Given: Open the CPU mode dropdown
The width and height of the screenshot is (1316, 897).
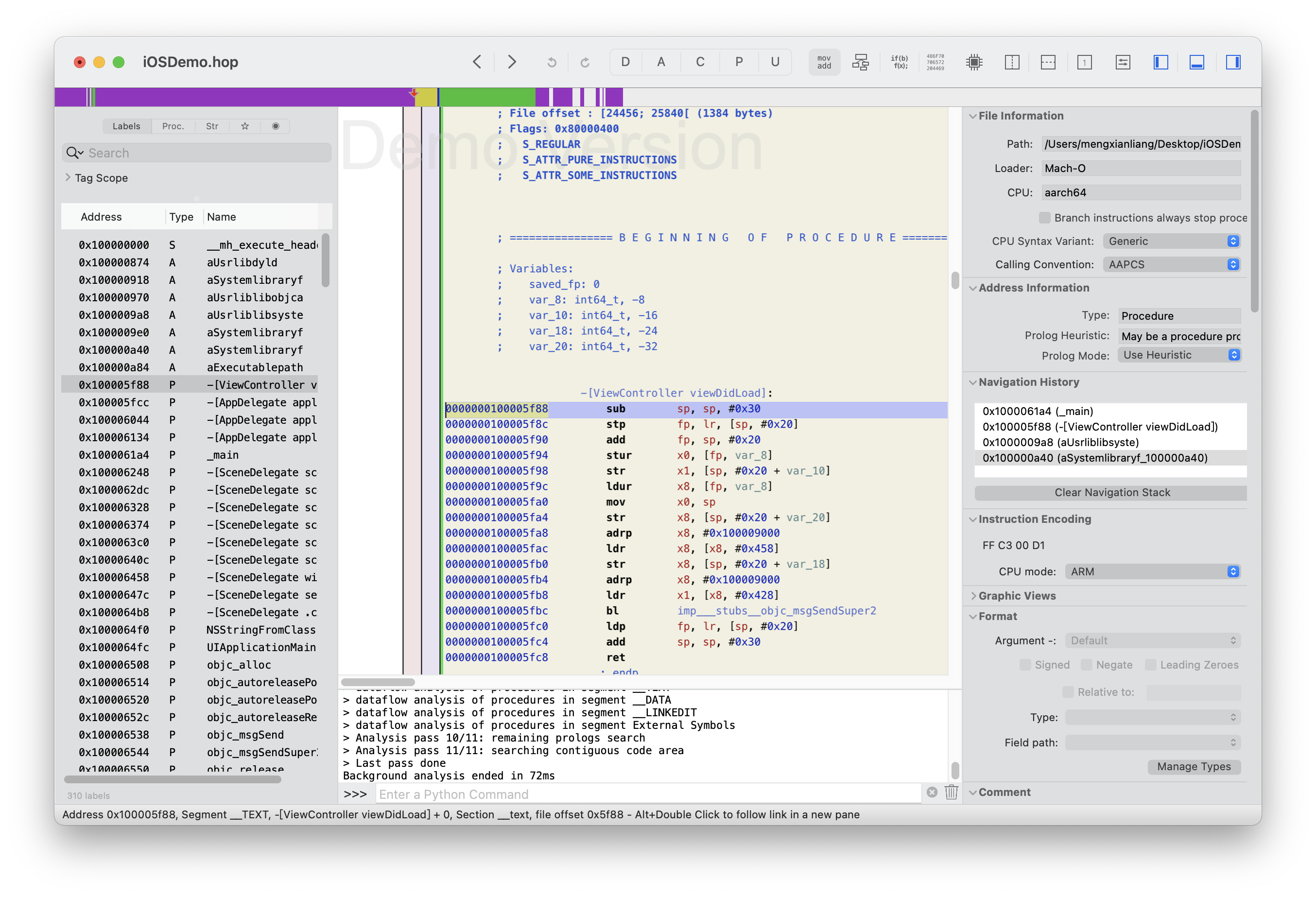Looking at the screenshot, I should pyautogui.click(x=1152, y=571).
